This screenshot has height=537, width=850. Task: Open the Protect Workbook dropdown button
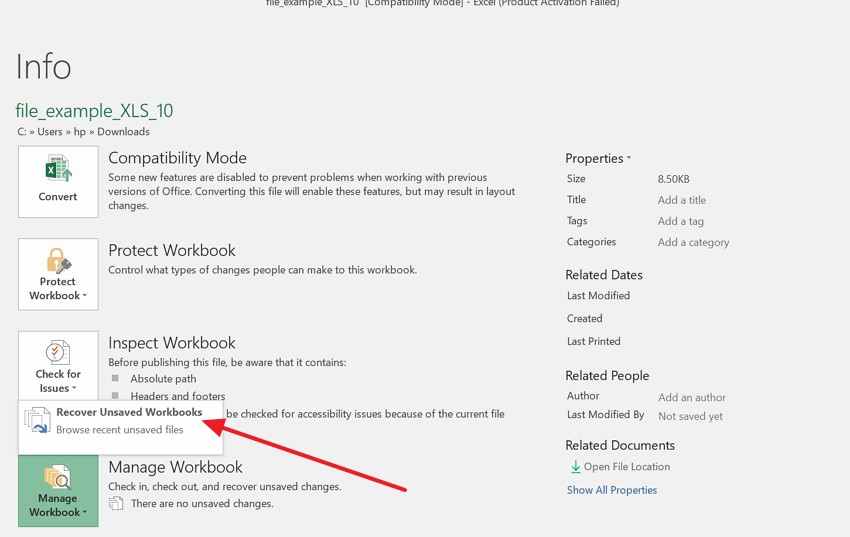click(58, 274)
